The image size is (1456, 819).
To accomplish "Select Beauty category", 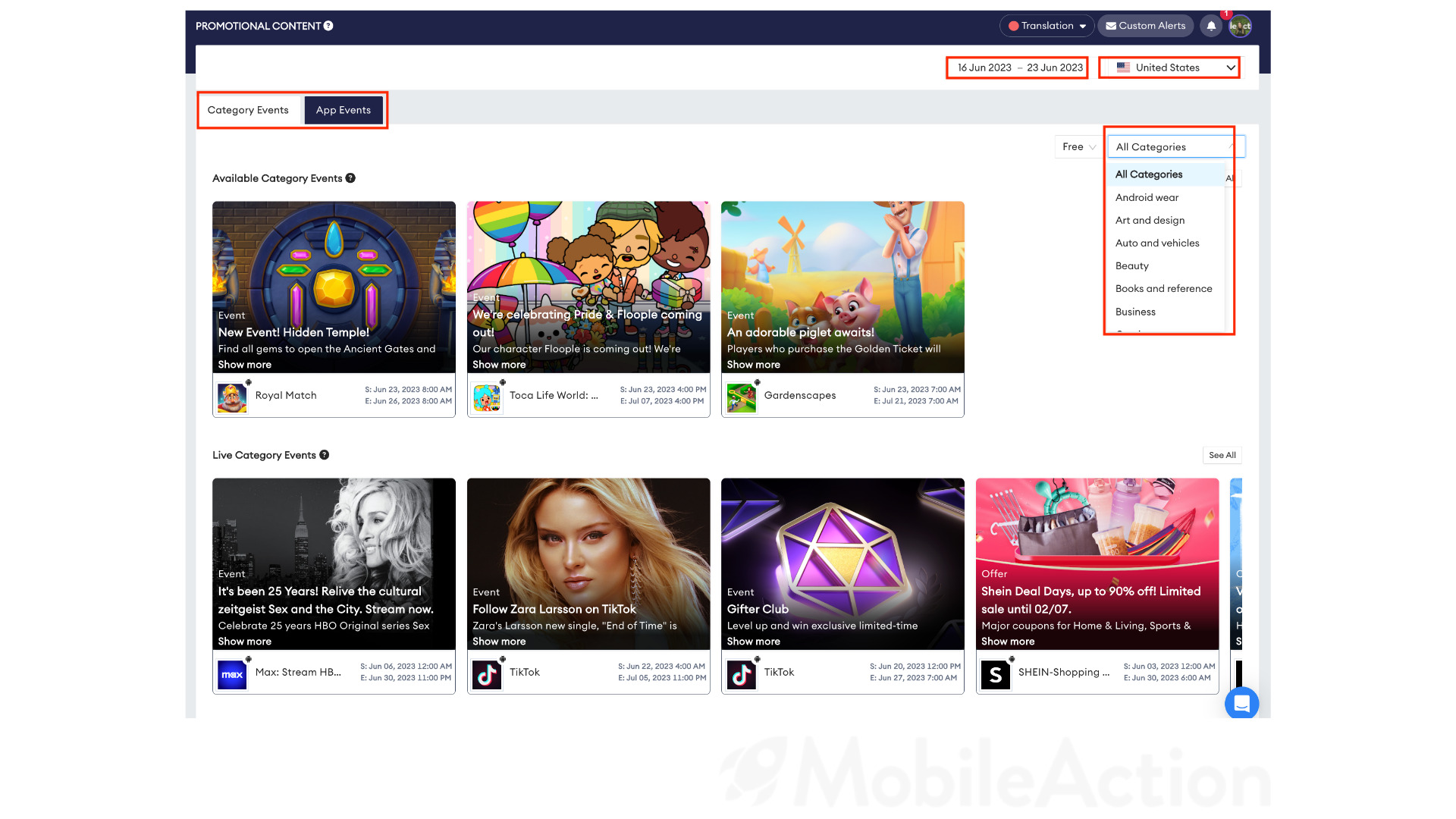I will pyautogui.click(x=1166, y=265).
